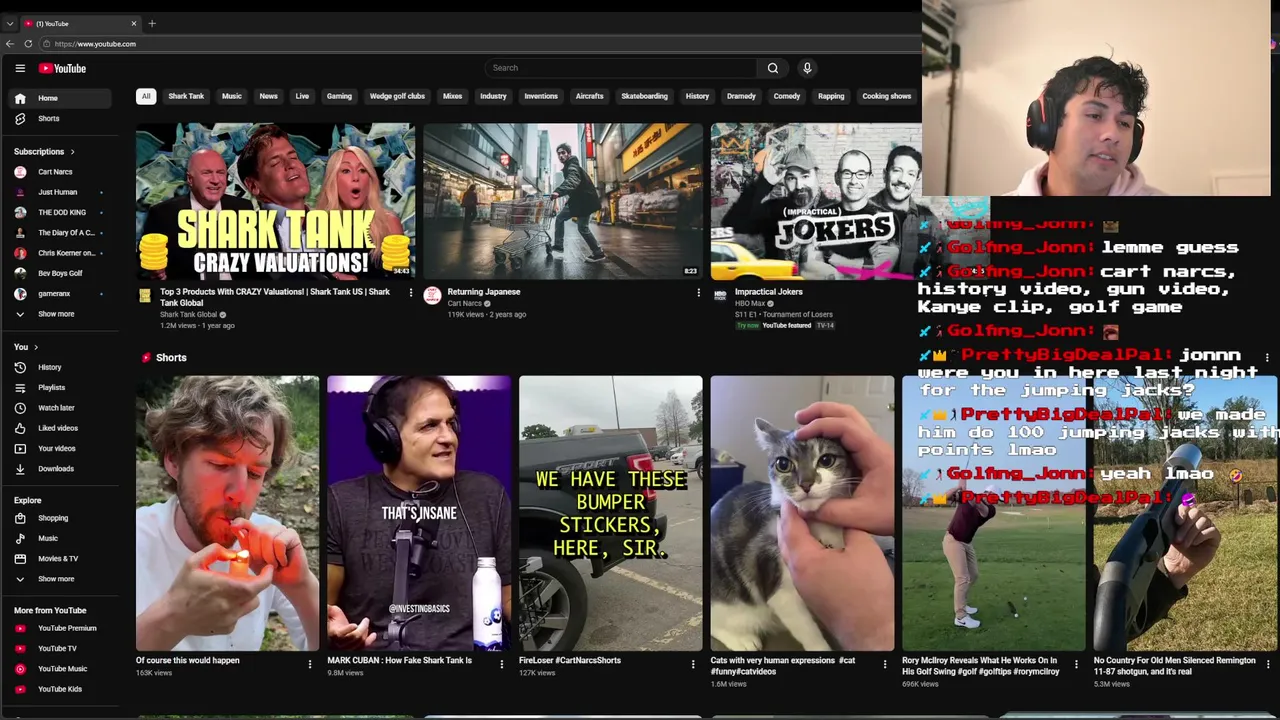Select the Gaming filter chip
The width and height of the screenshot is (1280, 720).
[339, 96]
